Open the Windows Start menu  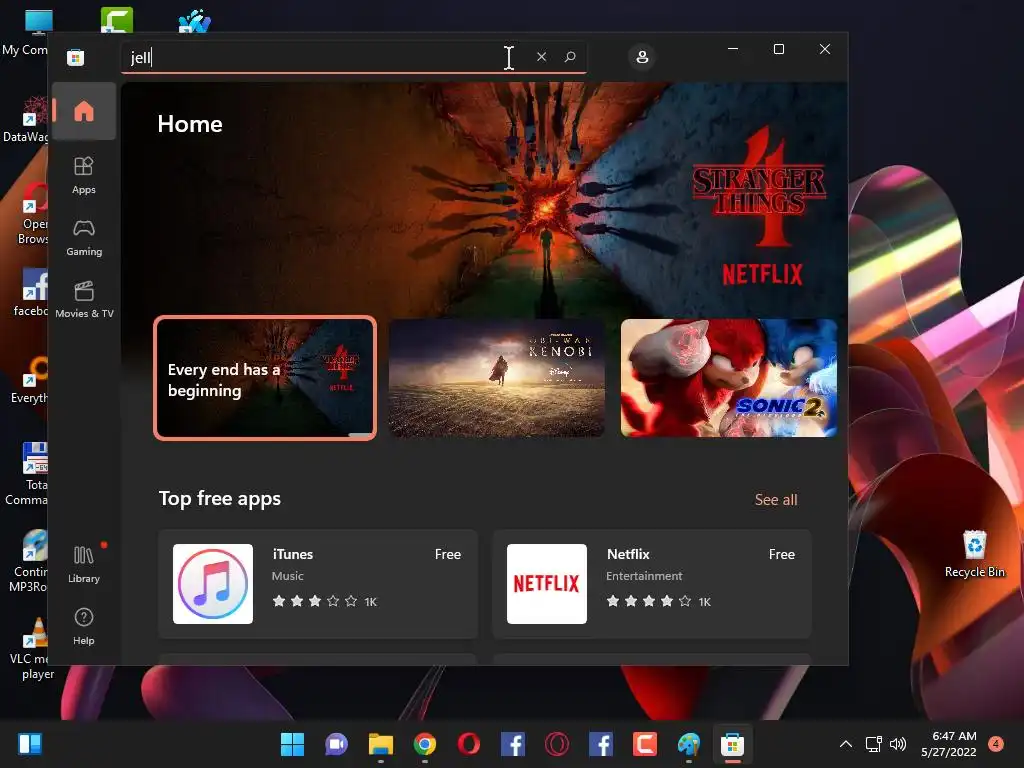click(292, 744)
